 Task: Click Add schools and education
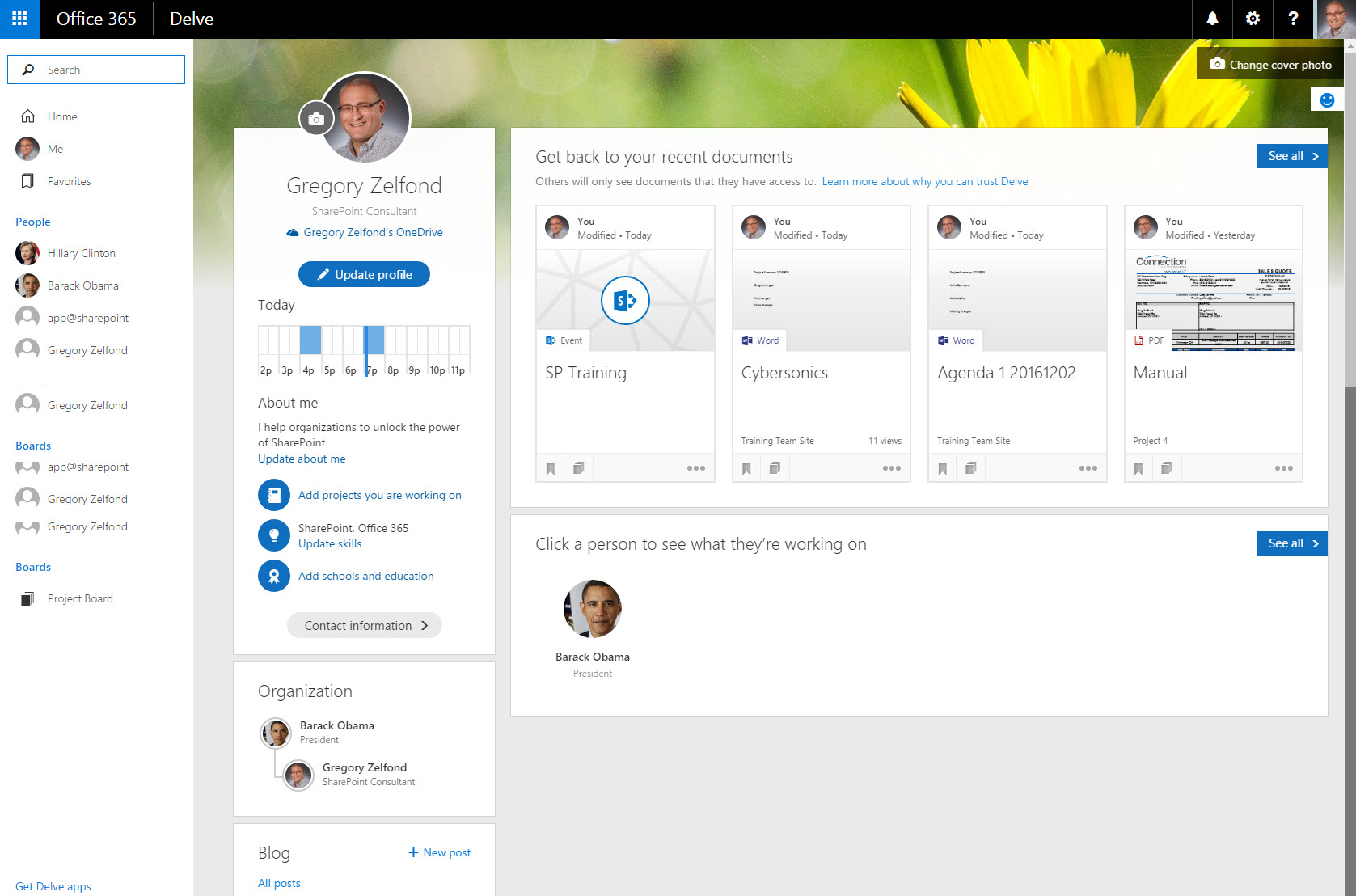click(366, 576)
